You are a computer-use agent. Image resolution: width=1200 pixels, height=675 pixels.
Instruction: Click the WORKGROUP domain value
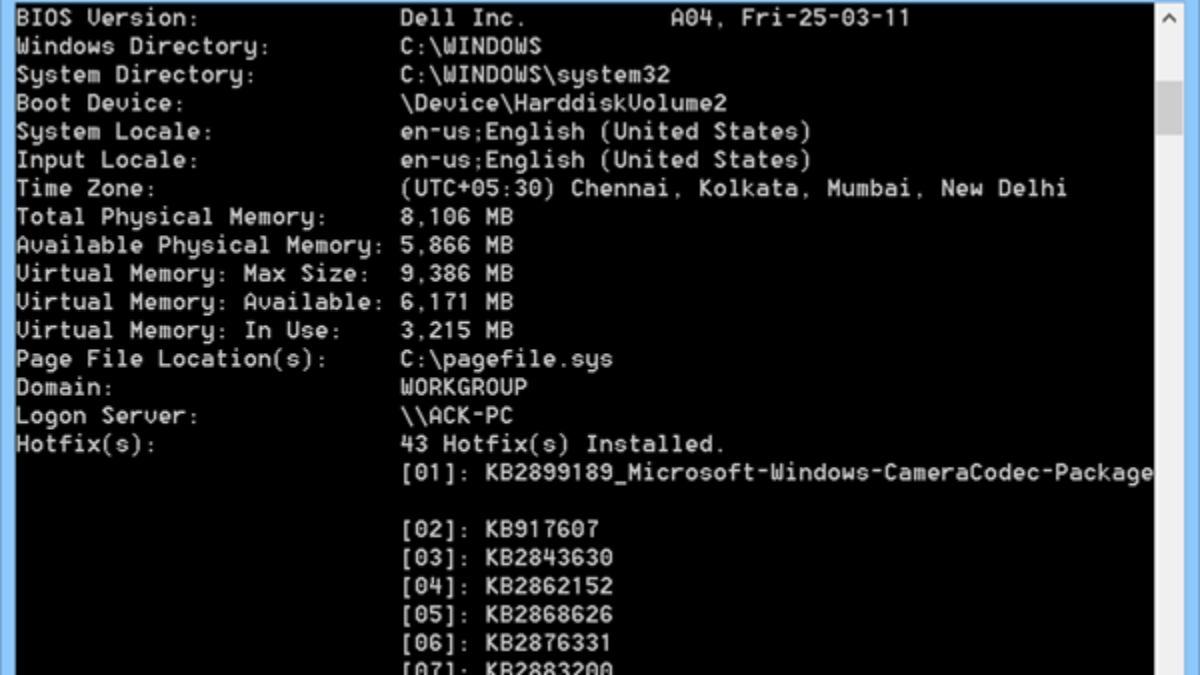463,387
